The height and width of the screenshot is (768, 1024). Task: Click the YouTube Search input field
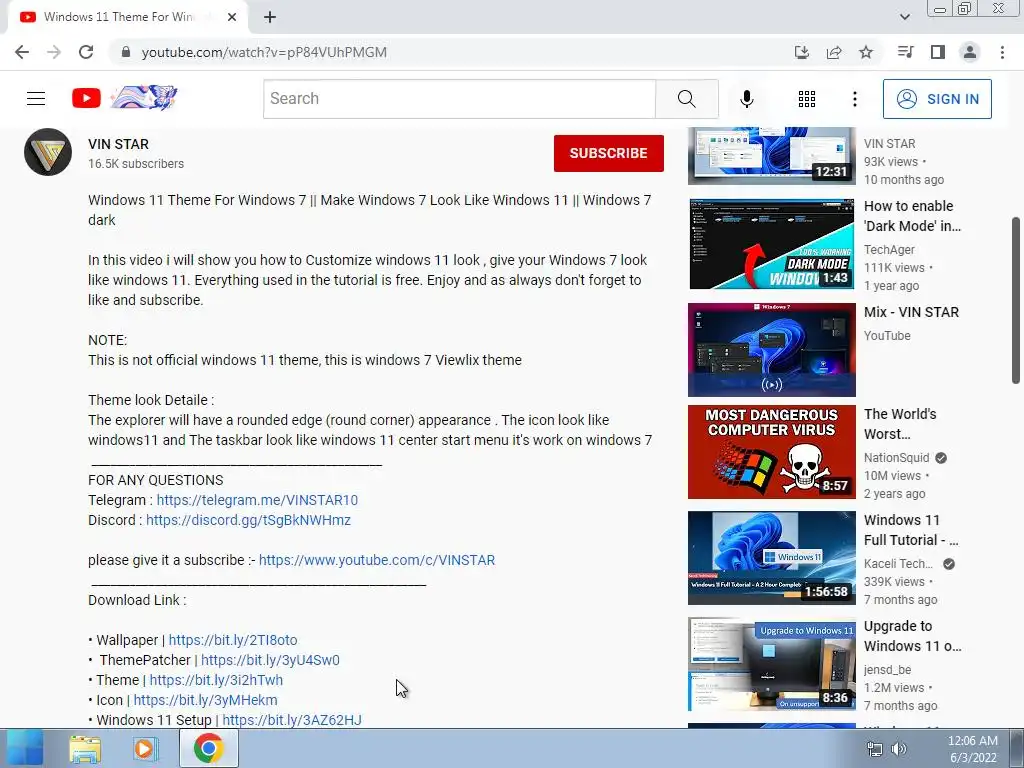click(x=459, y=99)
